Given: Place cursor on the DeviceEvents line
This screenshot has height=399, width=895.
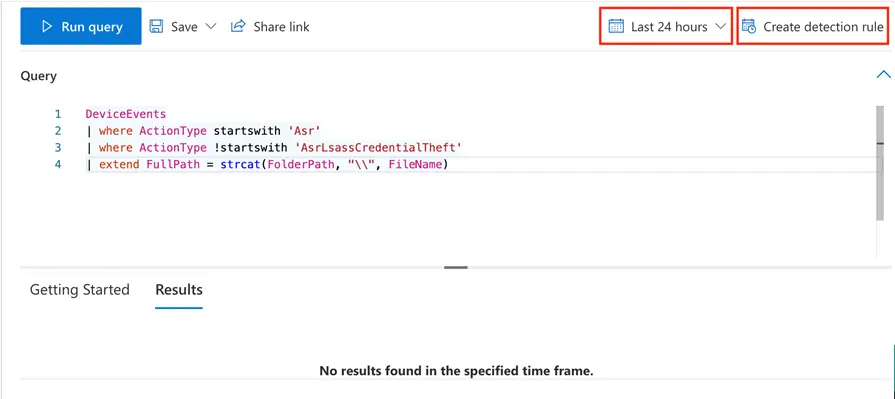Looking at the screenshot, I should [x=126, y=114].
